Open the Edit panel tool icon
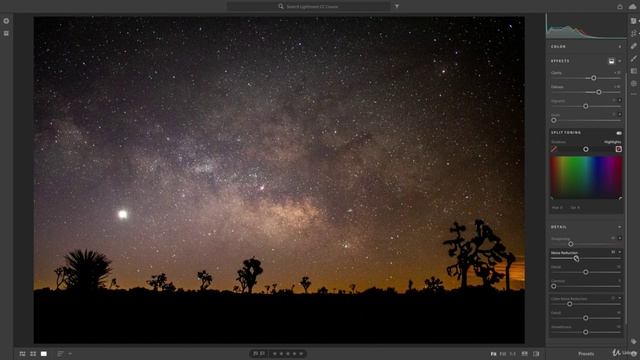640x360 pixels. [x=633, y=21]
